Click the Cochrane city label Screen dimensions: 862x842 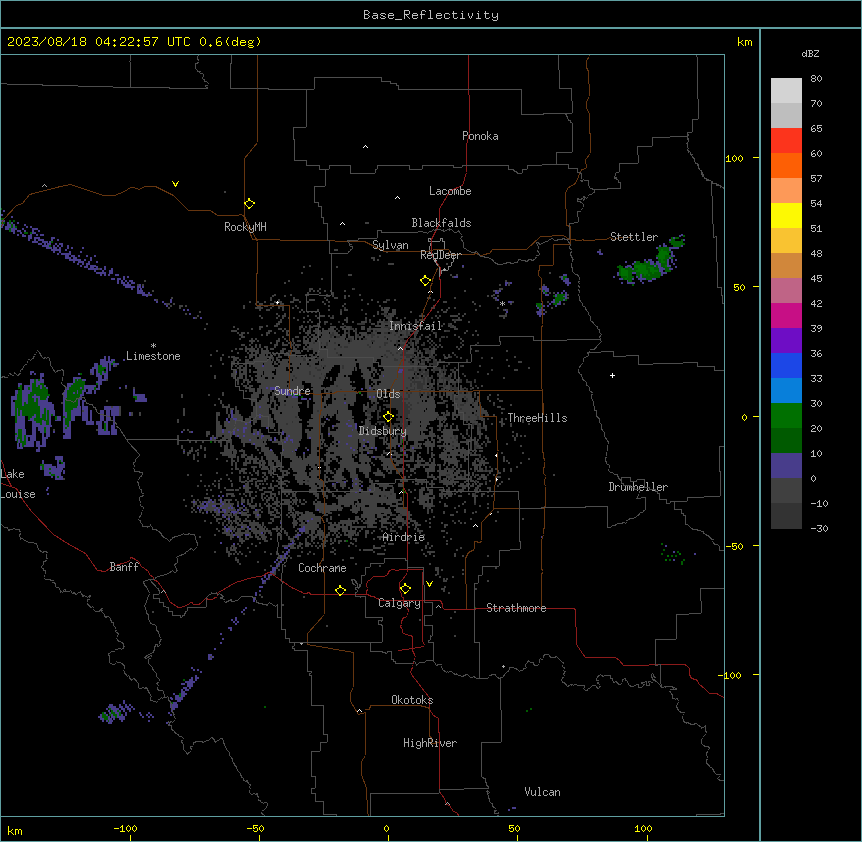click(x=322, y=568)
